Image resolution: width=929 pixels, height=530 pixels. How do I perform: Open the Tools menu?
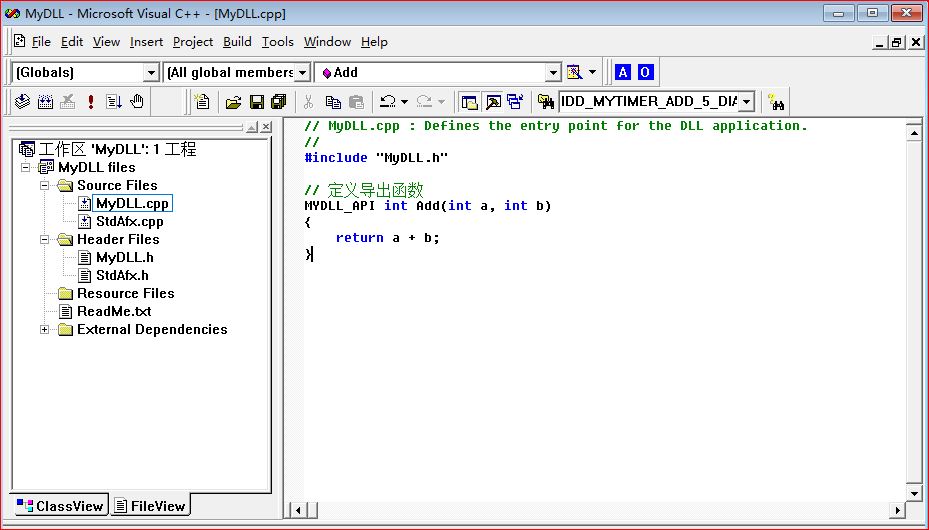pos(278,41)
